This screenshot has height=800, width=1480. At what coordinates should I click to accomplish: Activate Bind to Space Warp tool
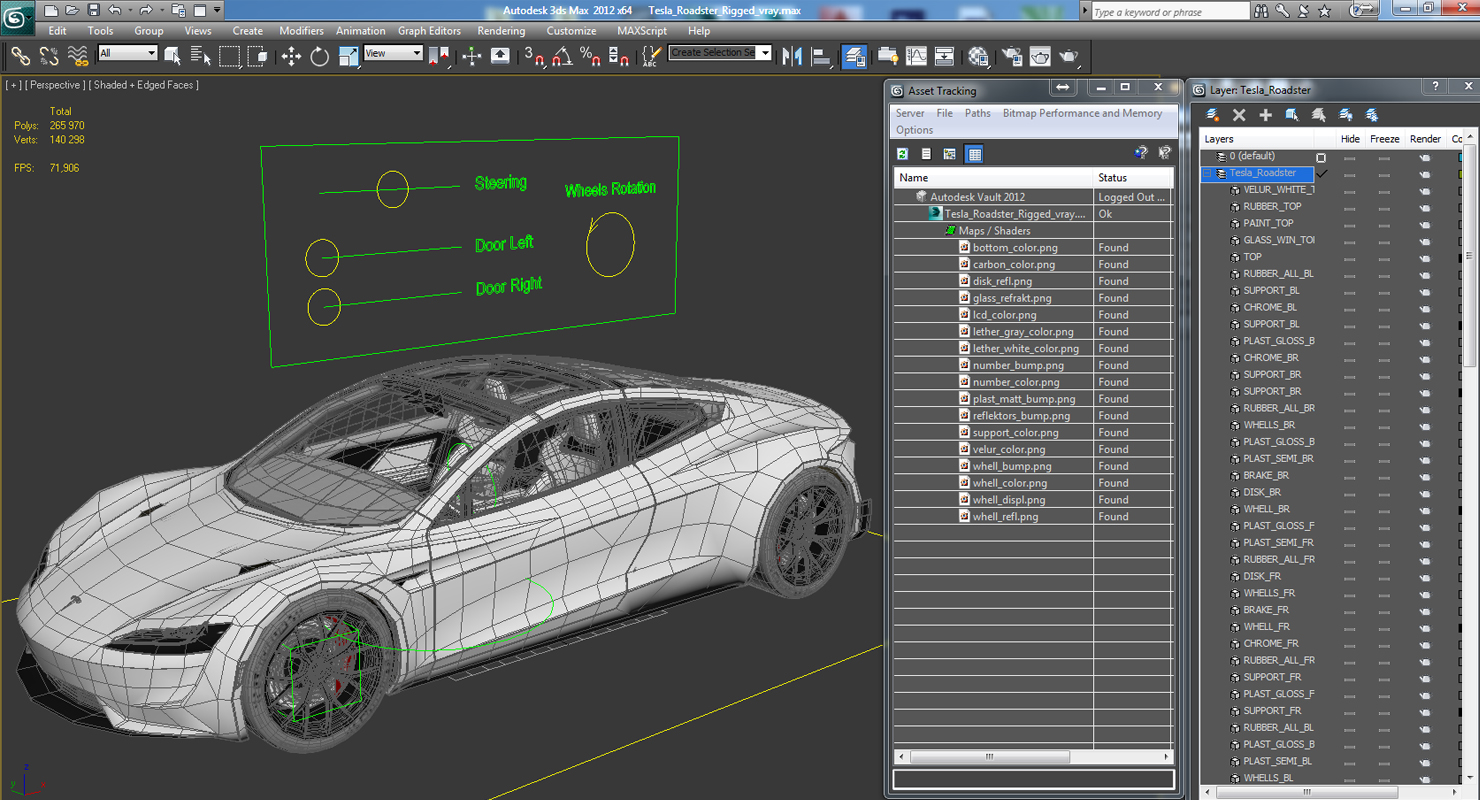pos(77,56)
